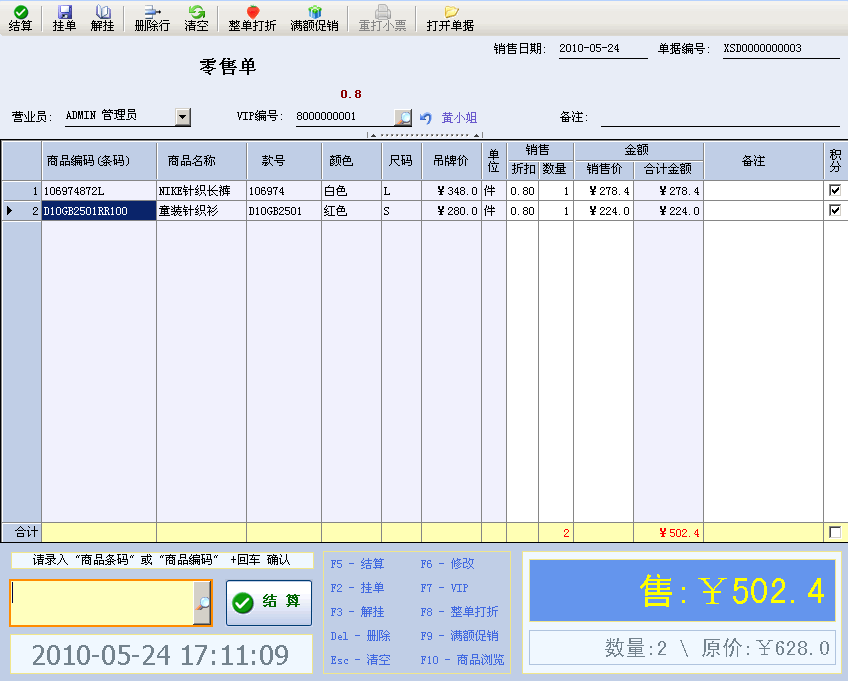Click the 备注 remark input line
848x681 pixels.
720,117
